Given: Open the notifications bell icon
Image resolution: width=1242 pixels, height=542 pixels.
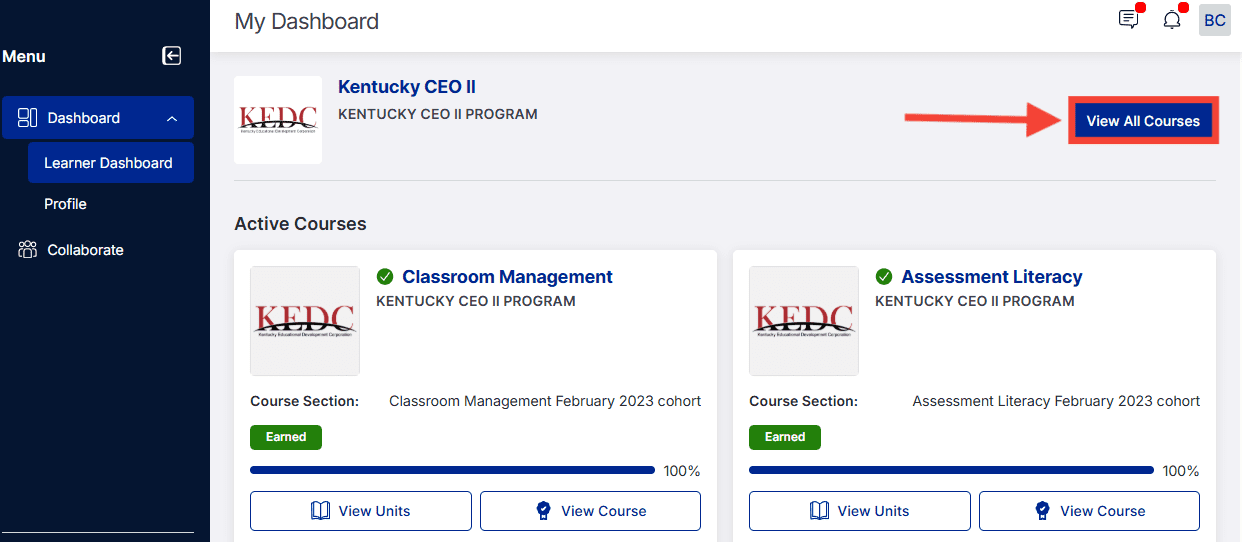Looking at the screenshot, I should pos(1172,19).
